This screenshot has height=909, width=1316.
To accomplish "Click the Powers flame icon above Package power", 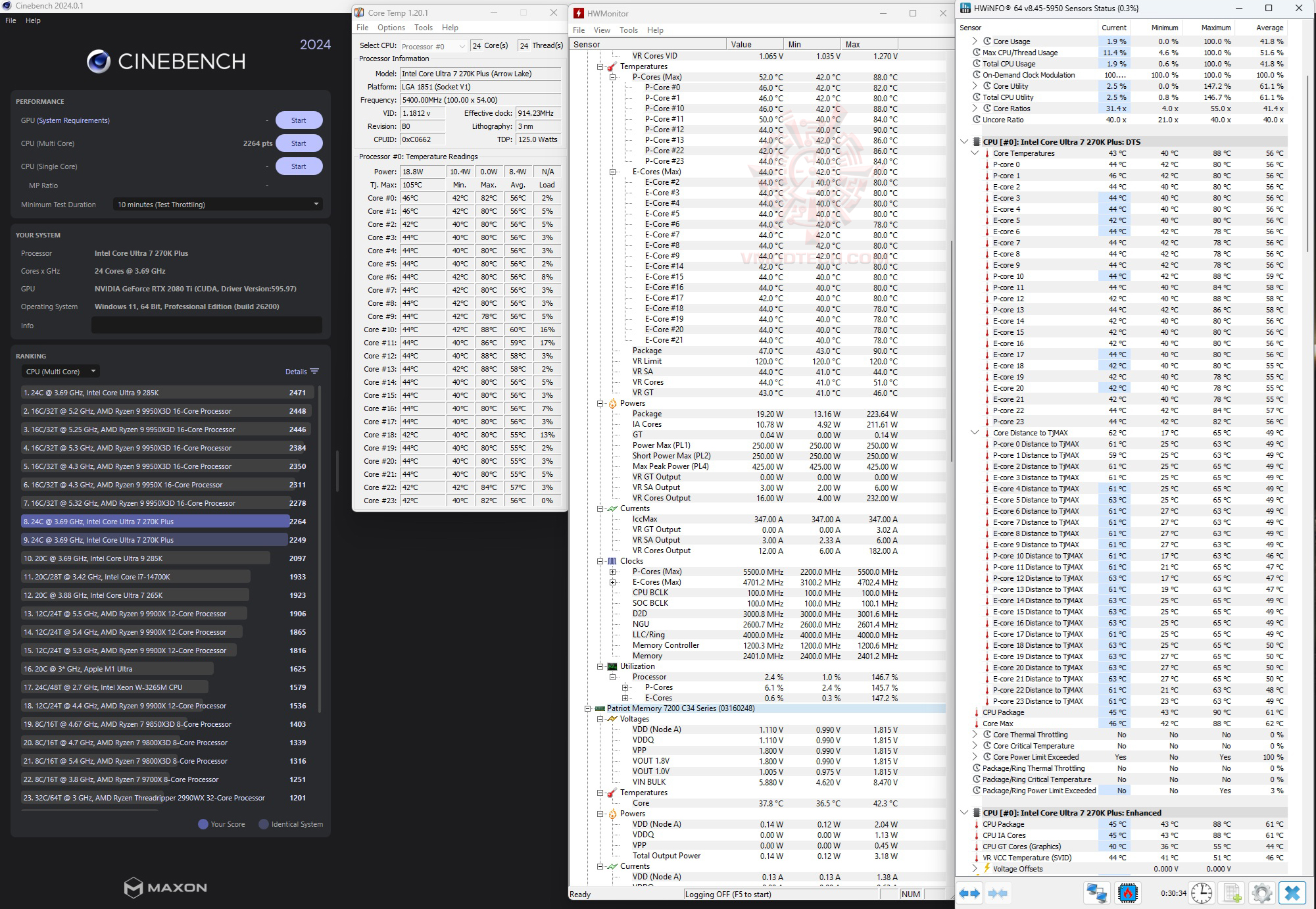I will 612,403.
